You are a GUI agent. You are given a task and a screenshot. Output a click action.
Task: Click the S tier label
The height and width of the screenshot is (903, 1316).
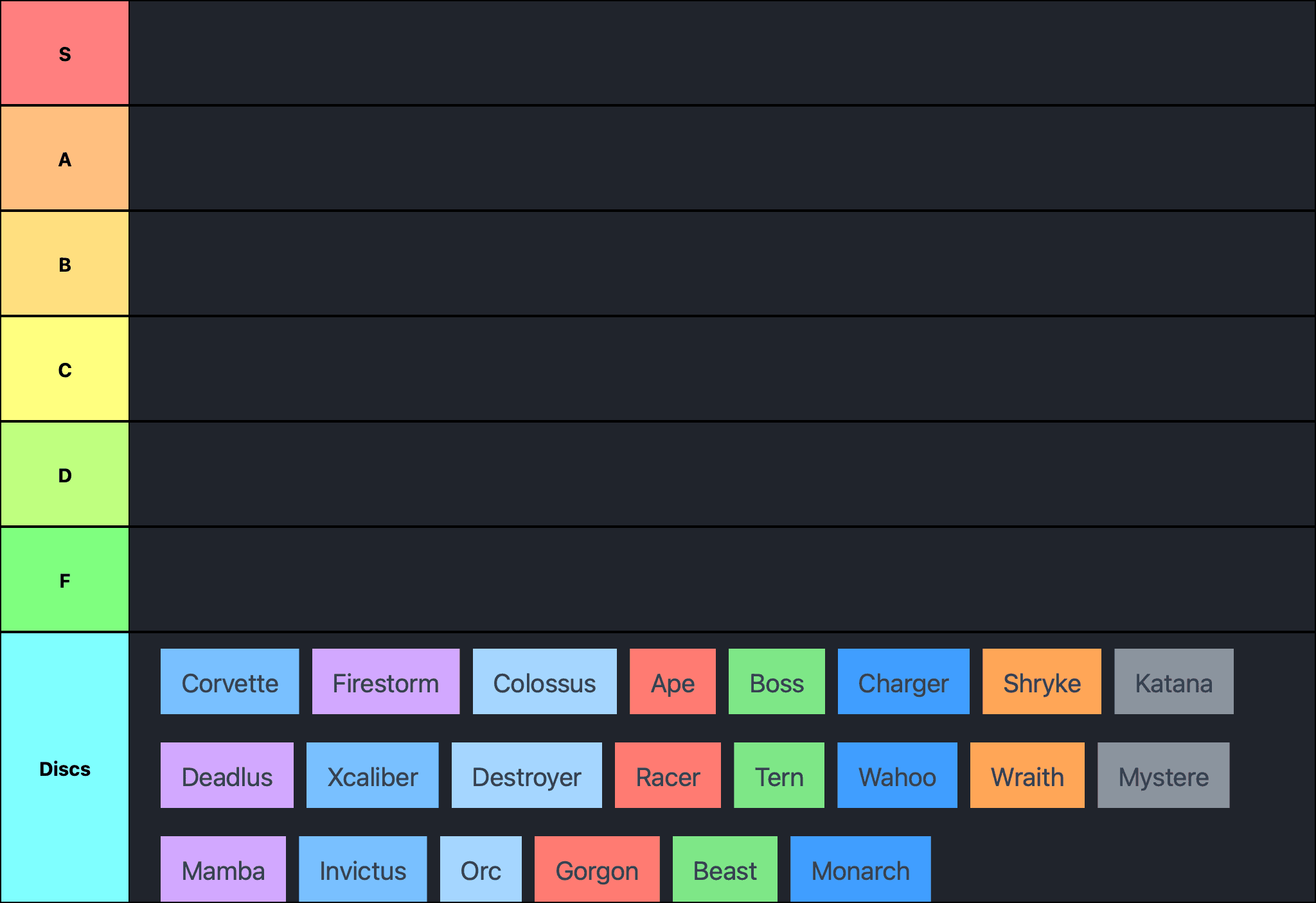coord(64,53)
